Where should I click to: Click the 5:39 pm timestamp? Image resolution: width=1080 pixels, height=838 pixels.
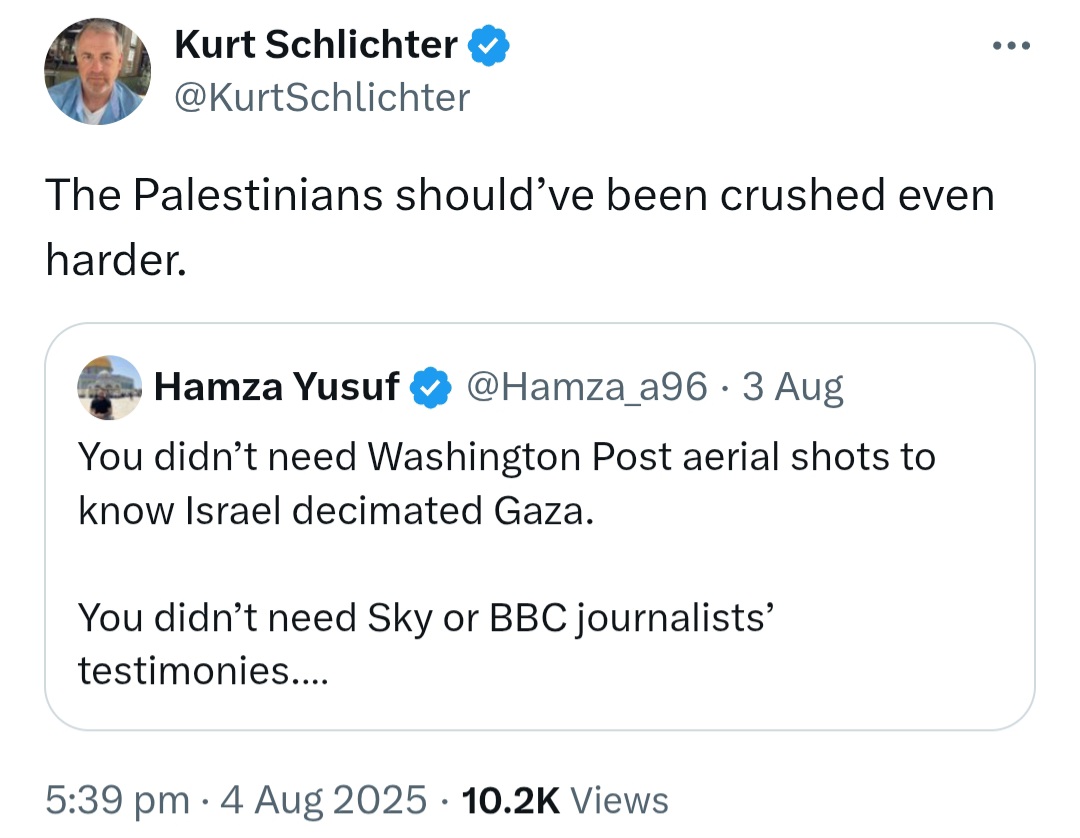click(x=117, y=800)
